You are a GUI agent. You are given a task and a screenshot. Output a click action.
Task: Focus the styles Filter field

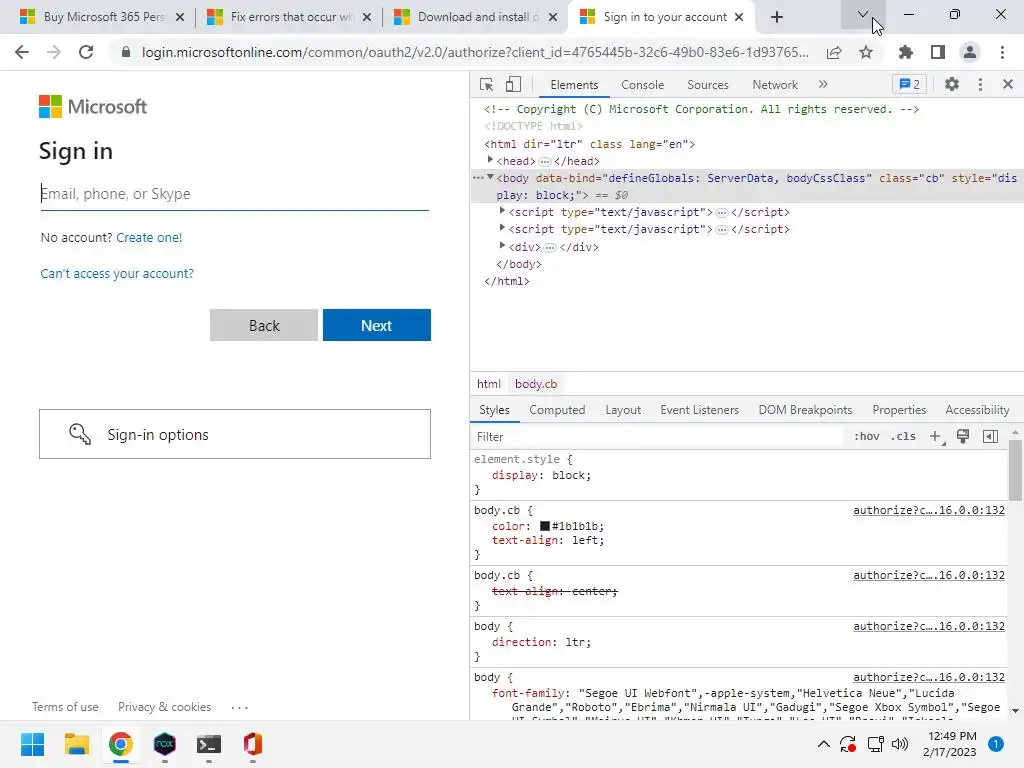pos(656,437)
